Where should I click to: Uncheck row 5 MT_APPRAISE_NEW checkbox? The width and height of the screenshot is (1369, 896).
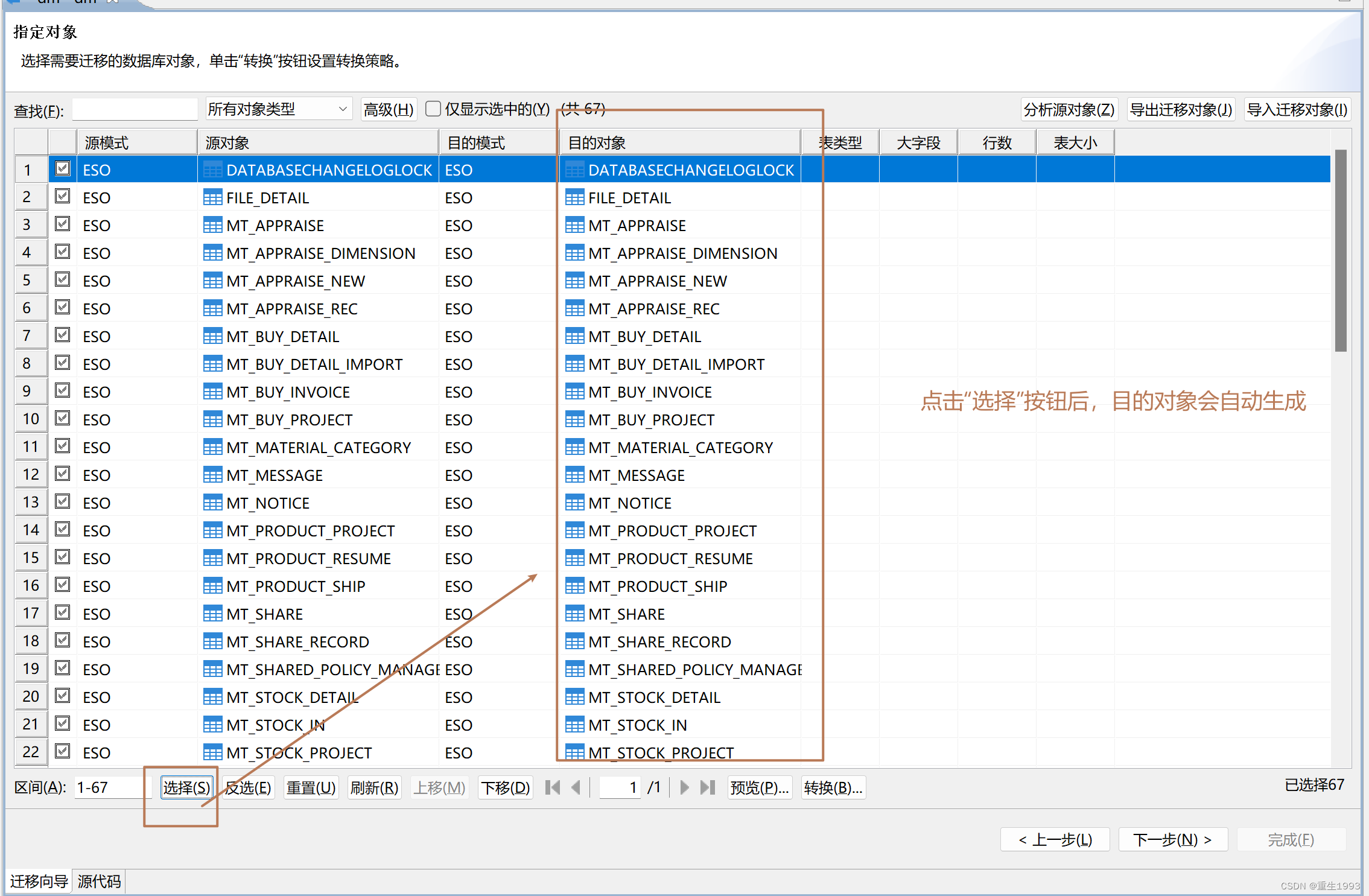coord(63,280)
